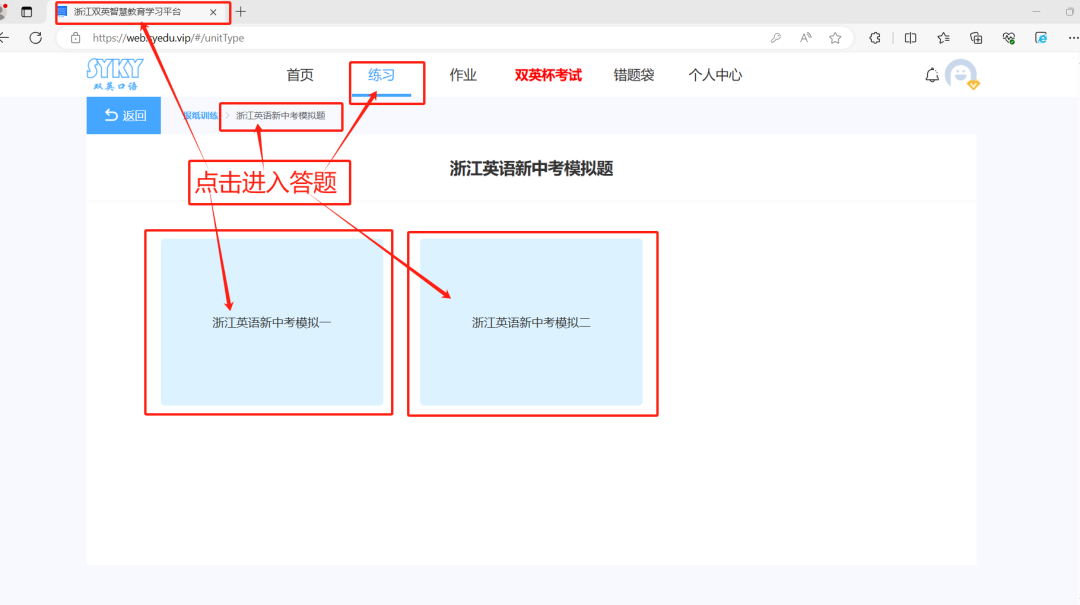Viewport: 1080px width, 605px height.
Task: Click the browser address bar URL
Action: (168, 38)
